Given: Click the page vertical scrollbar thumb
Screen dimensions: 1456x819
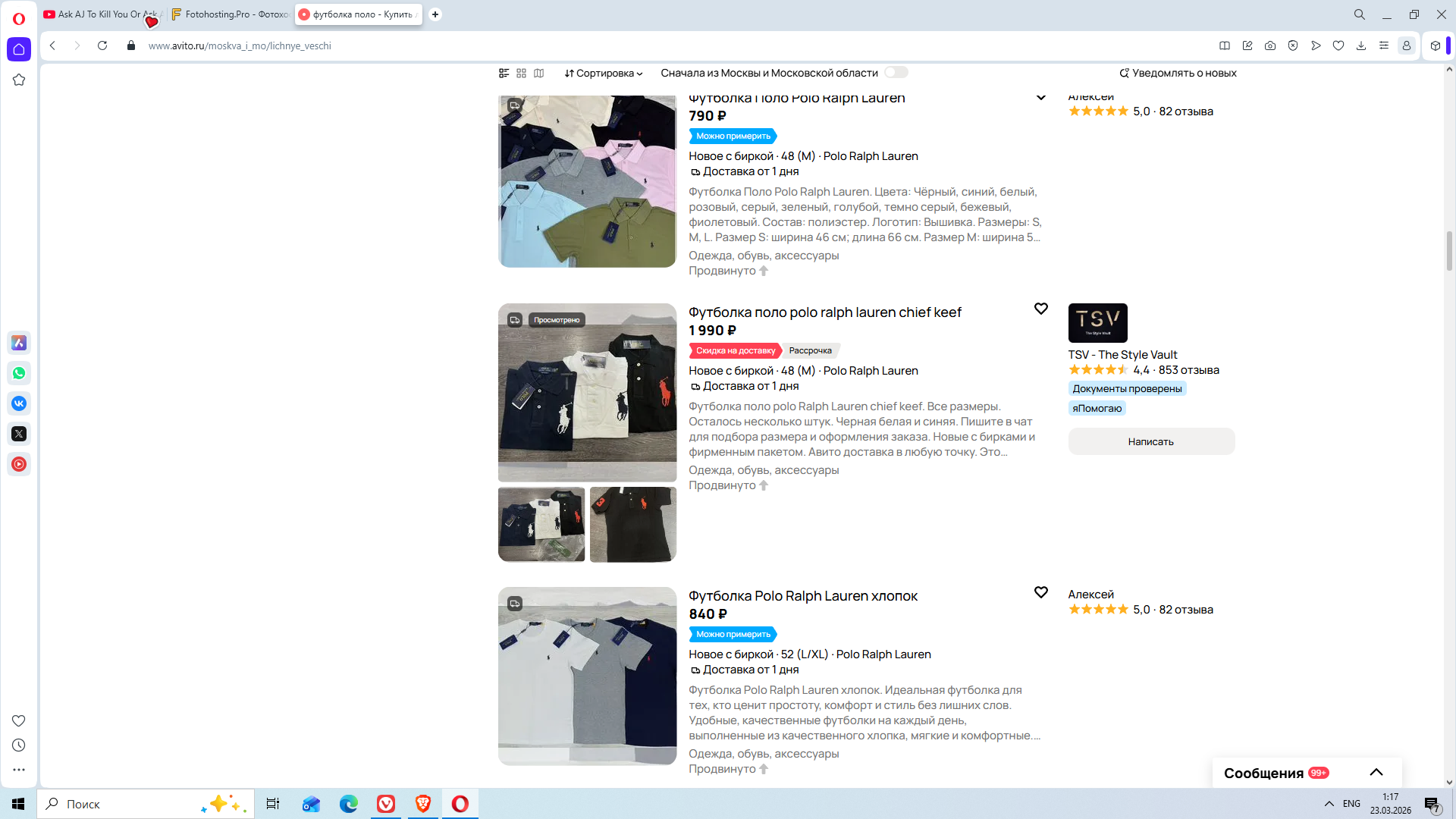Looking at the screenshot, I should click(x=1449, y=250).
